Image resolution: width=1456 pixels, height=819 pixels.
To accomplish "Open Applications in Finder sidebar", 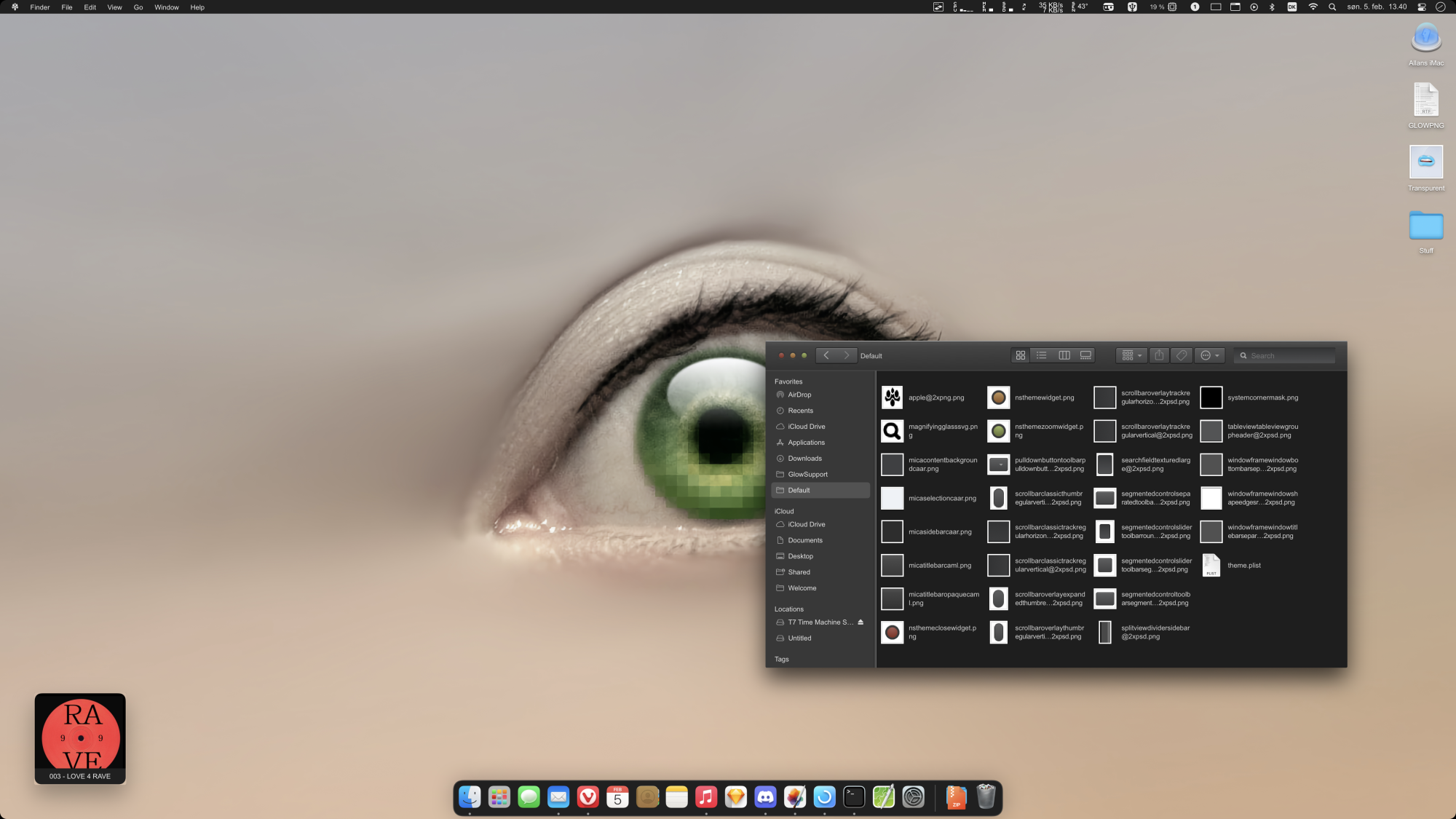I will pos(820,443).
